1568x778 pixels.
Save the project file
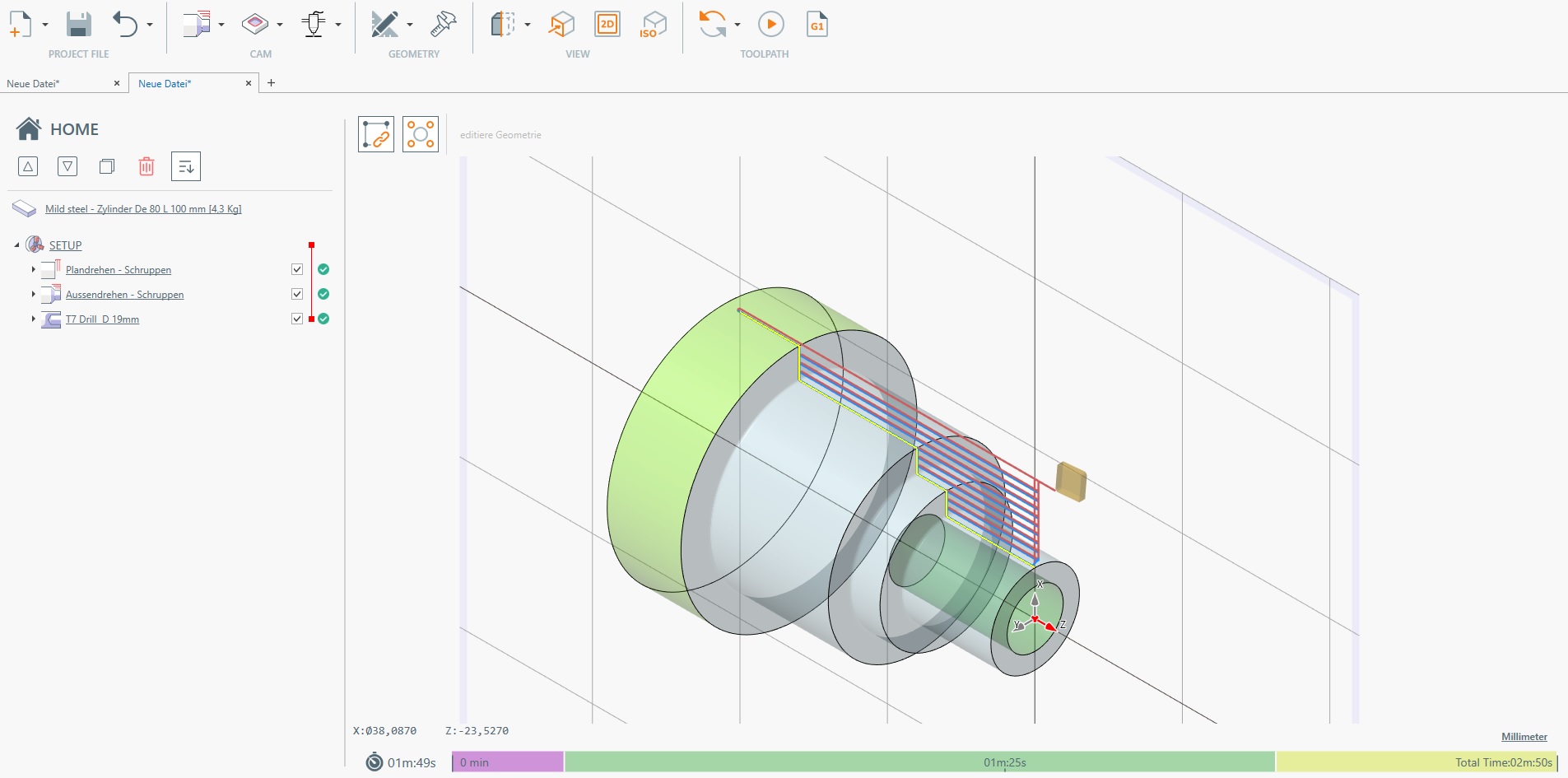coord(78,23)
